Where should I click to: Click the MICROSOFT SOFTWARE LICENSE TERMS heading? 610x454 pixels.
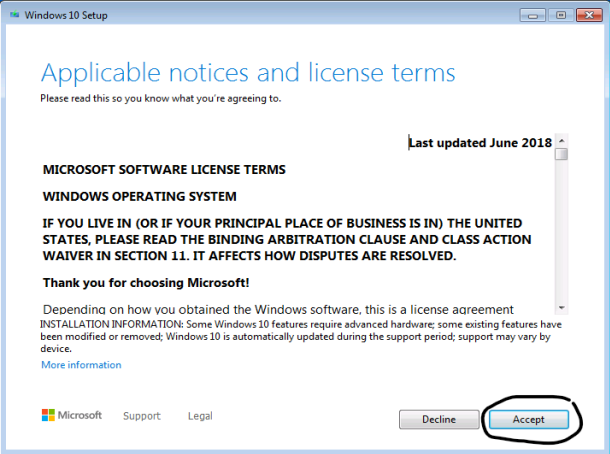[x=164, y=170]
